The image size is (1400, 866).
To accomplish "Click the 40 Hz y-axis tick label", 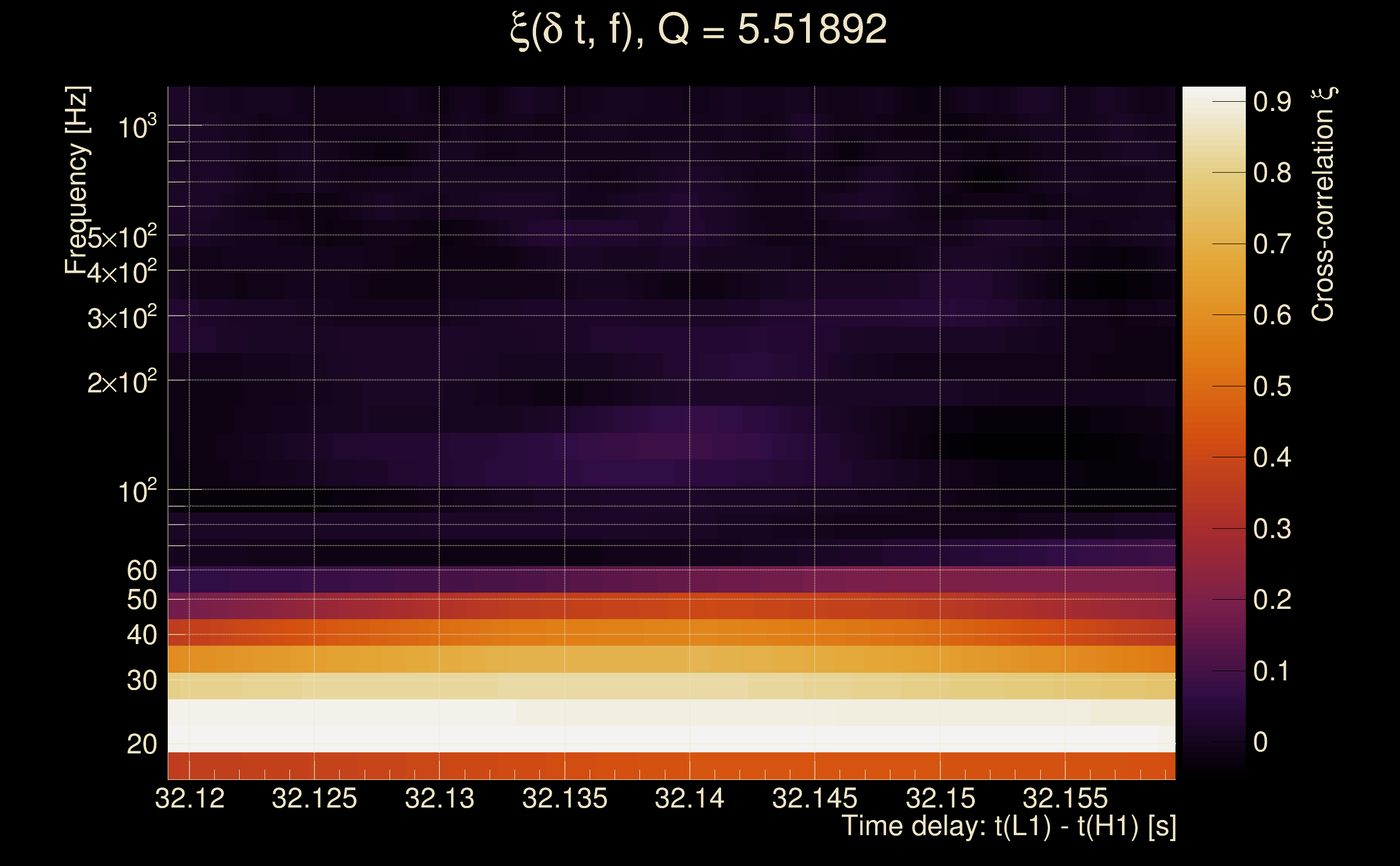I will coord(141,635).
